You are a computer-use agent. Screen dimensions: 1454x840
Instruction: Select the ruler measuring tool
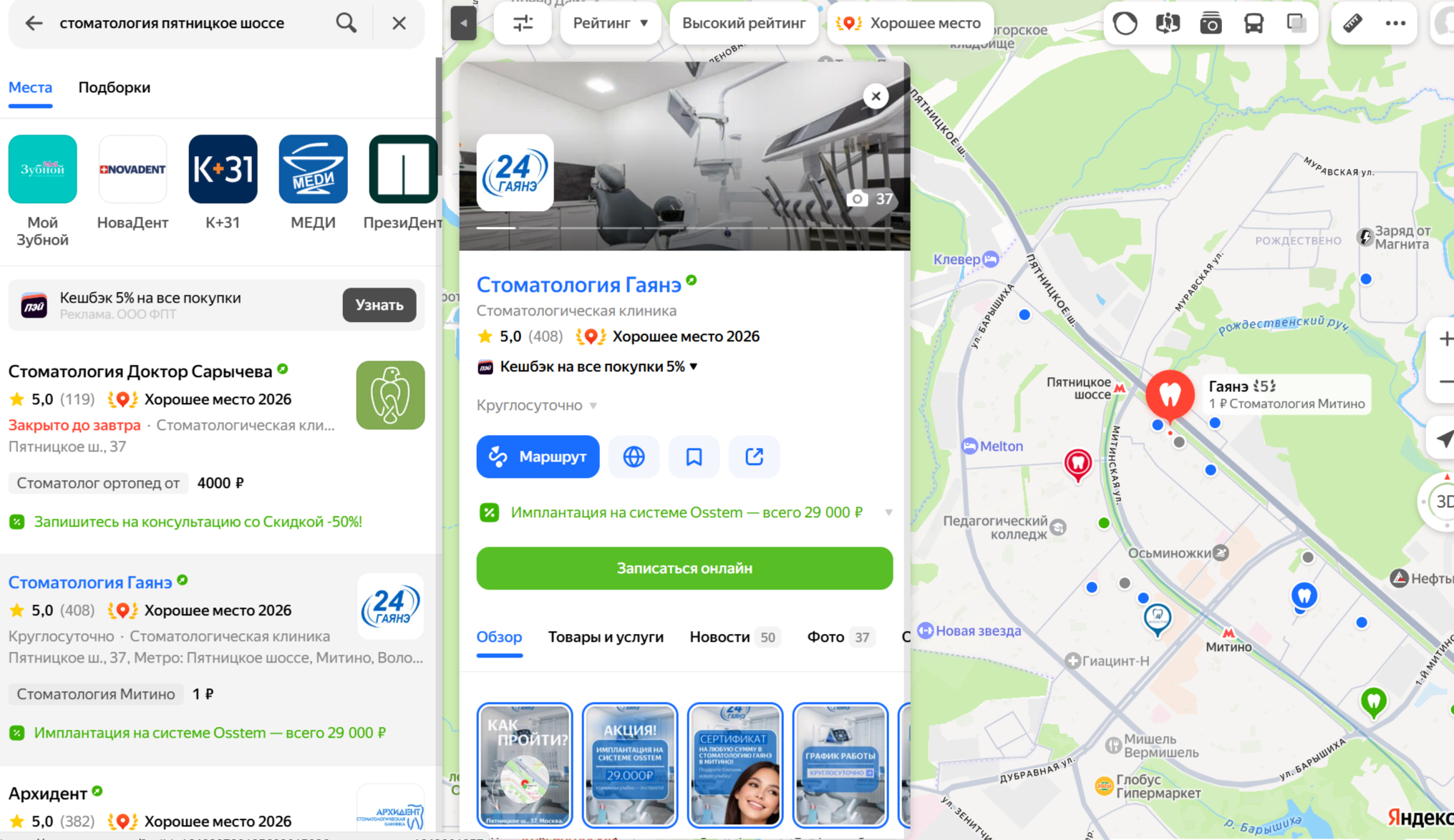pos(1352,23)
